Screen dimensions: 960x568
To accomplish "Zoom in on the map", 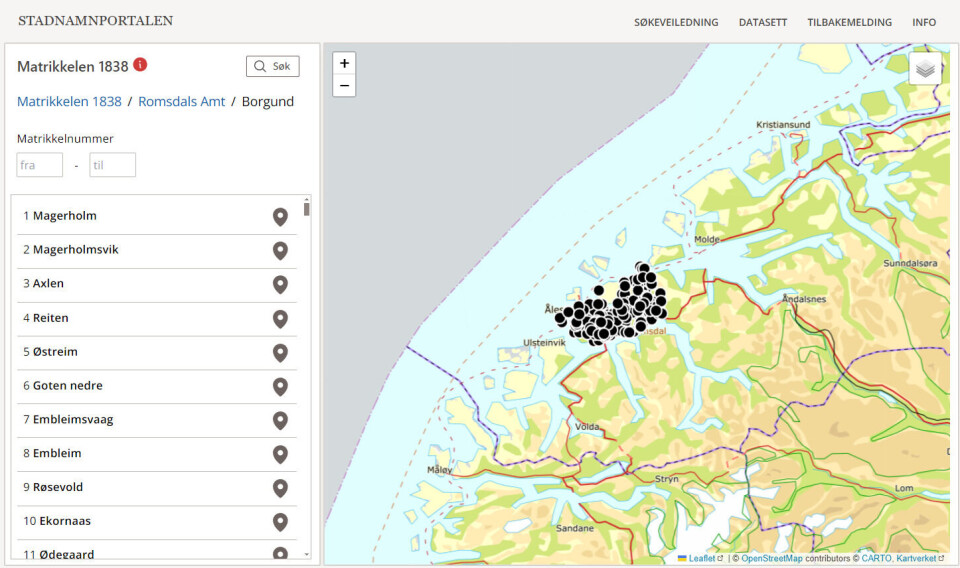I will (344, 63).
